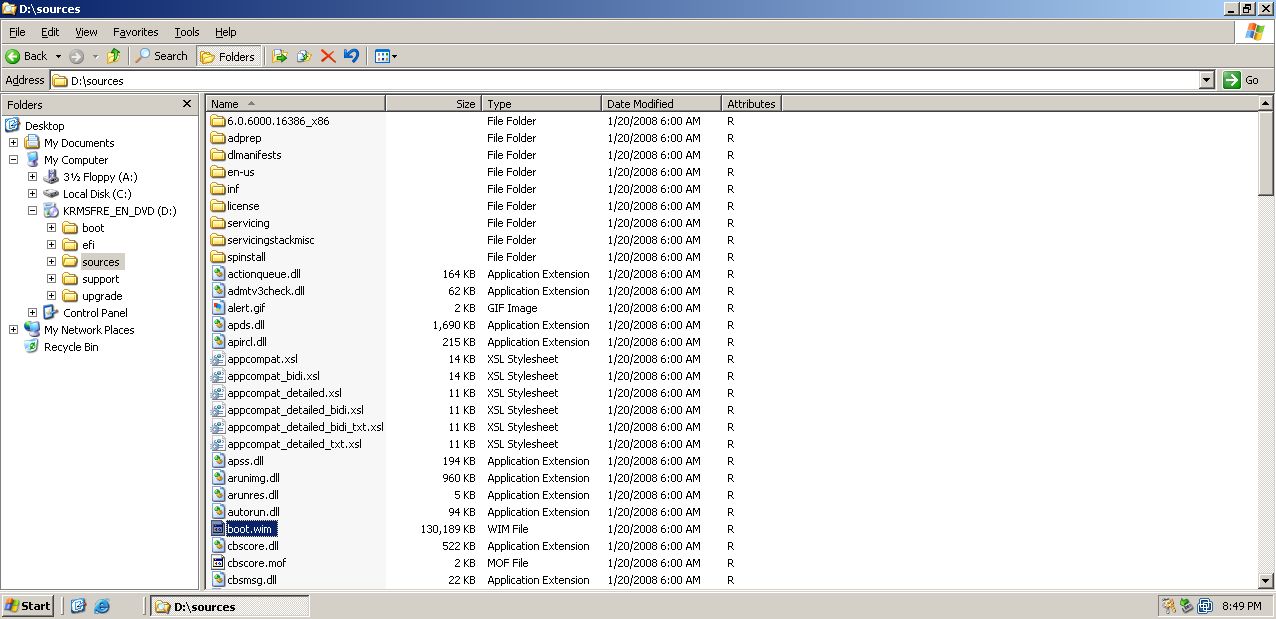
Task: Collapse My Computer in the tree
Action: [x=14, y=160]
